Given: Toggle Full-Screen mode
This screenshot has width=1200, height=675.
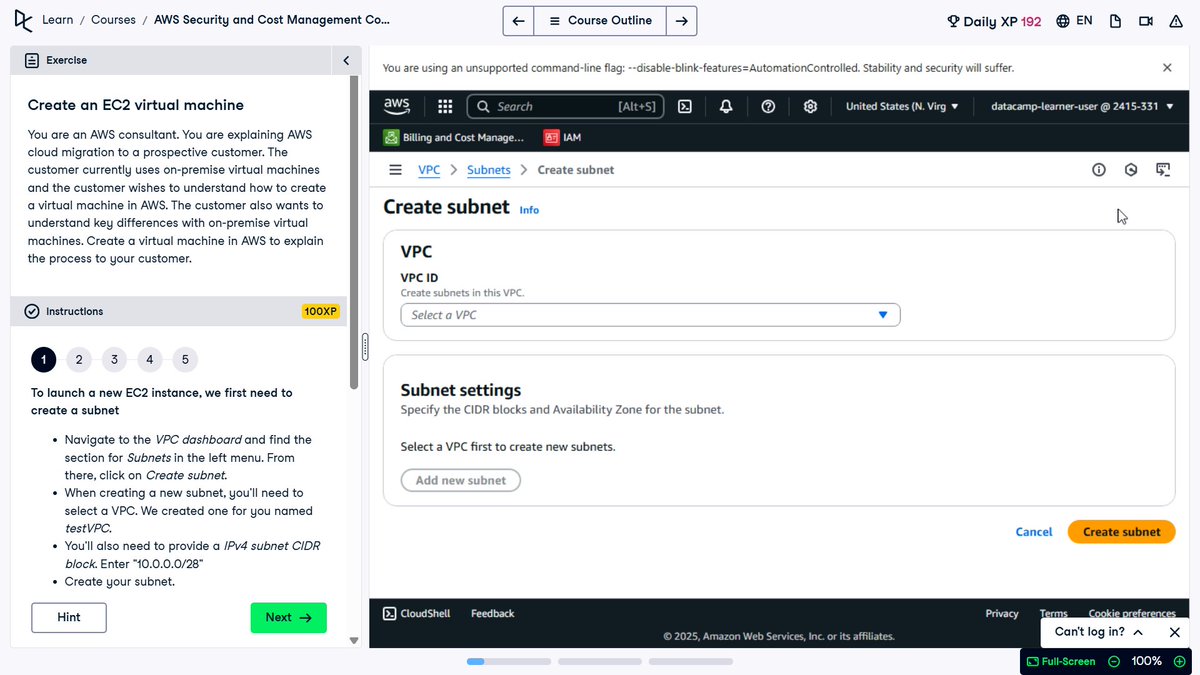Looking at the screenshot, I should click(x=1061, y=661).
